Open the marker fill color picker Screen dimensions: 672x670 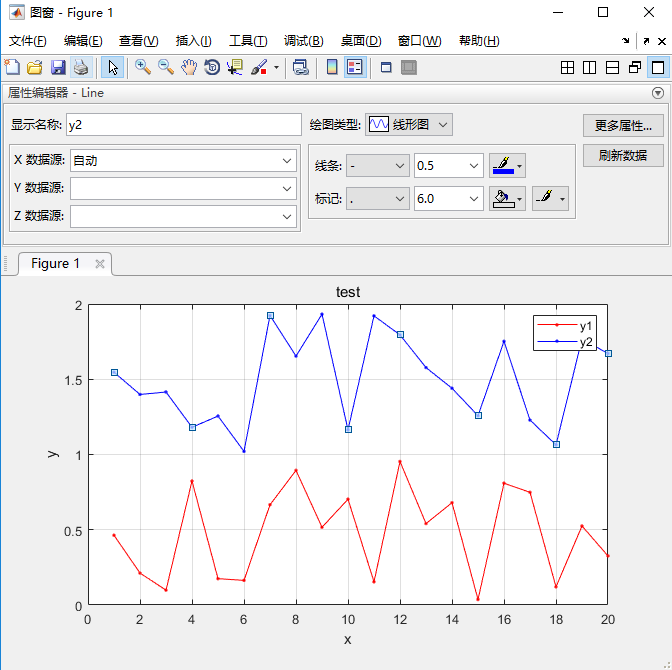click(x=507, y=198)
